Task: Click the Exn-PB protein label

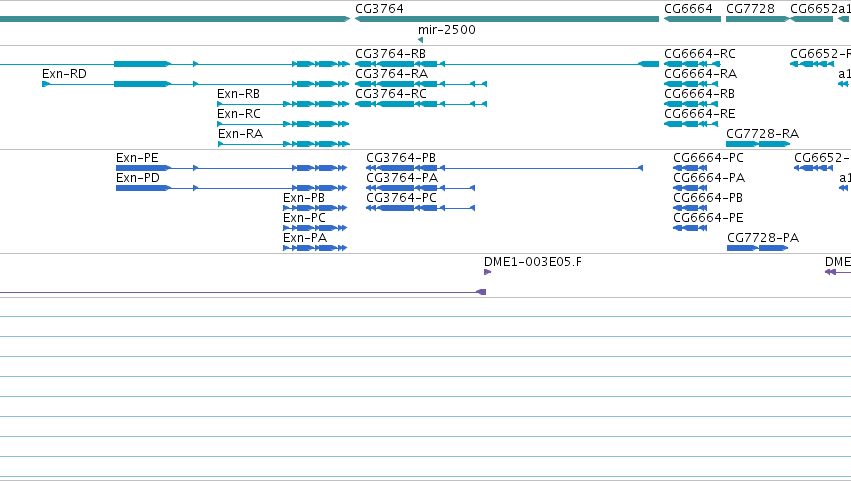Action: 304,198
